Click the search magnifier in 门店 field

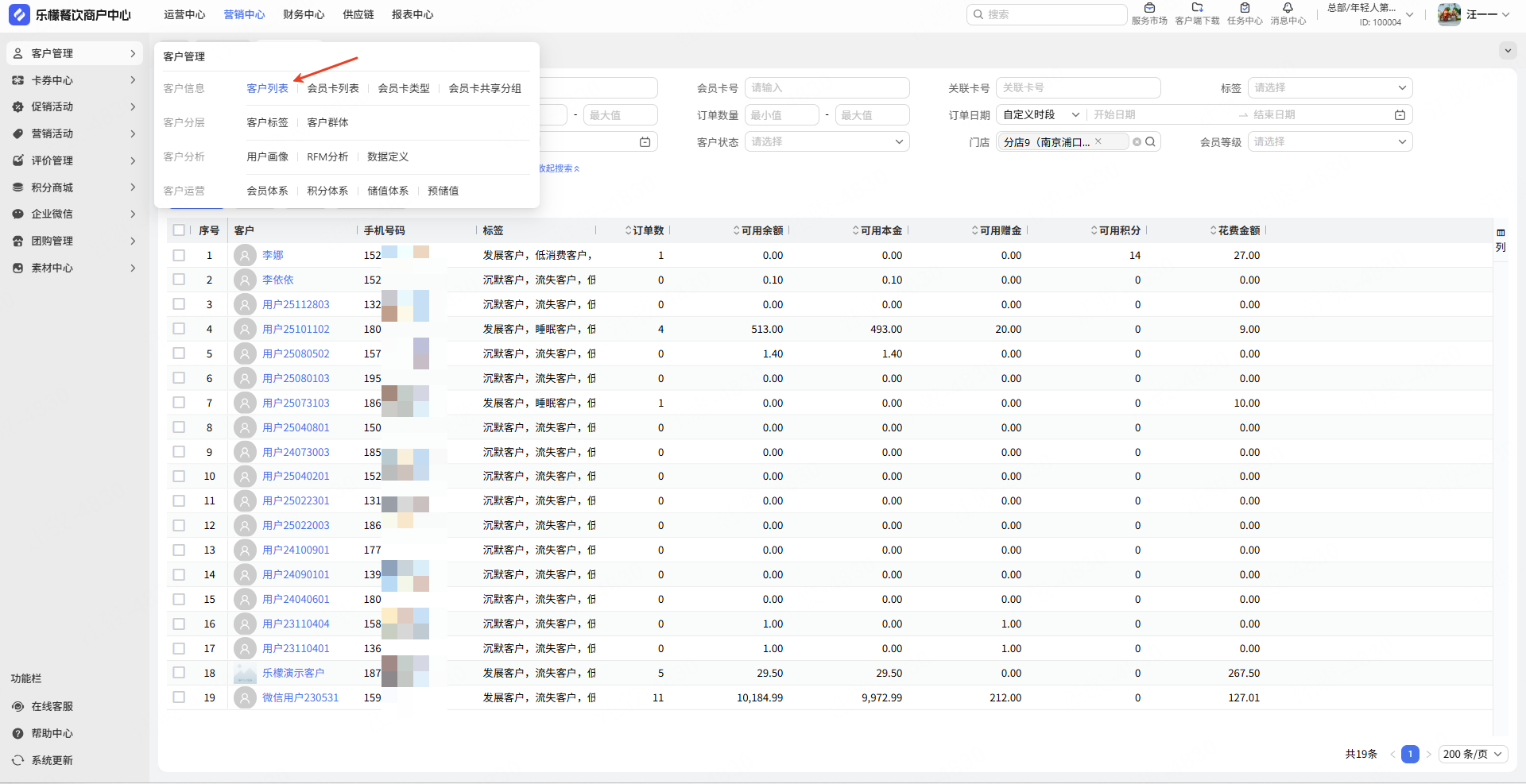[x=1150, y=142]
